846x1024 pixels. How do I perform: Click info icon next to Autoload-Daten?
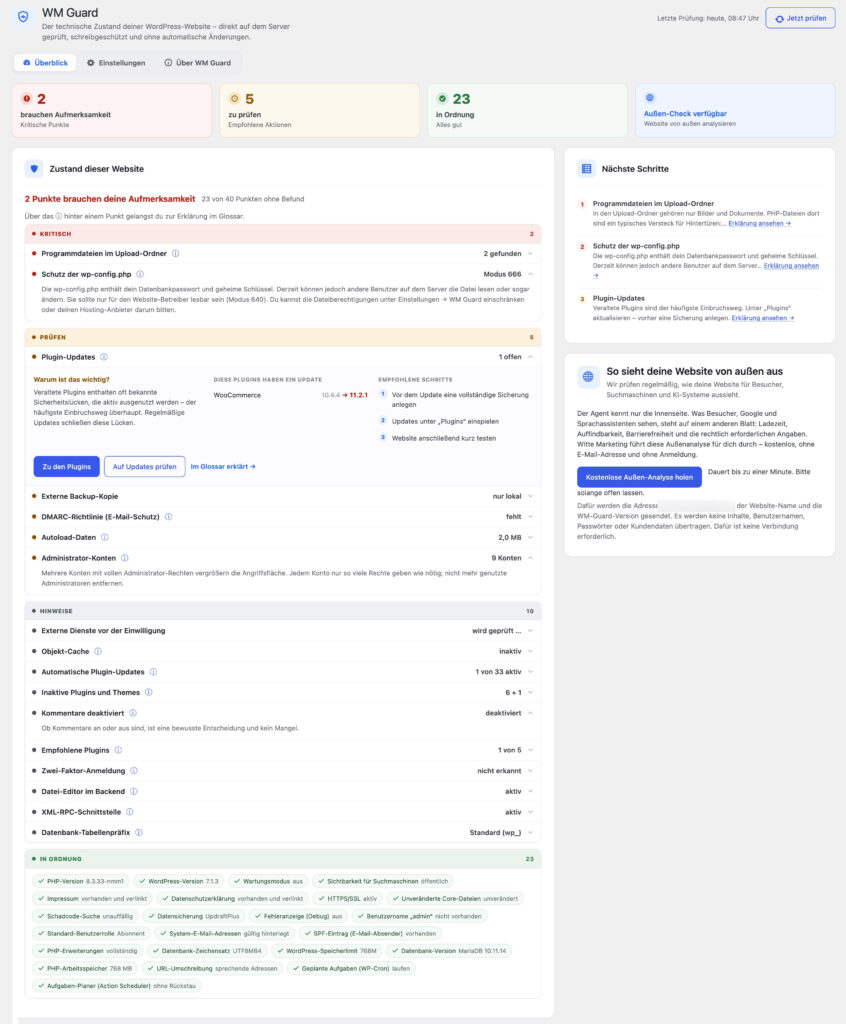[x=105, y=537]
